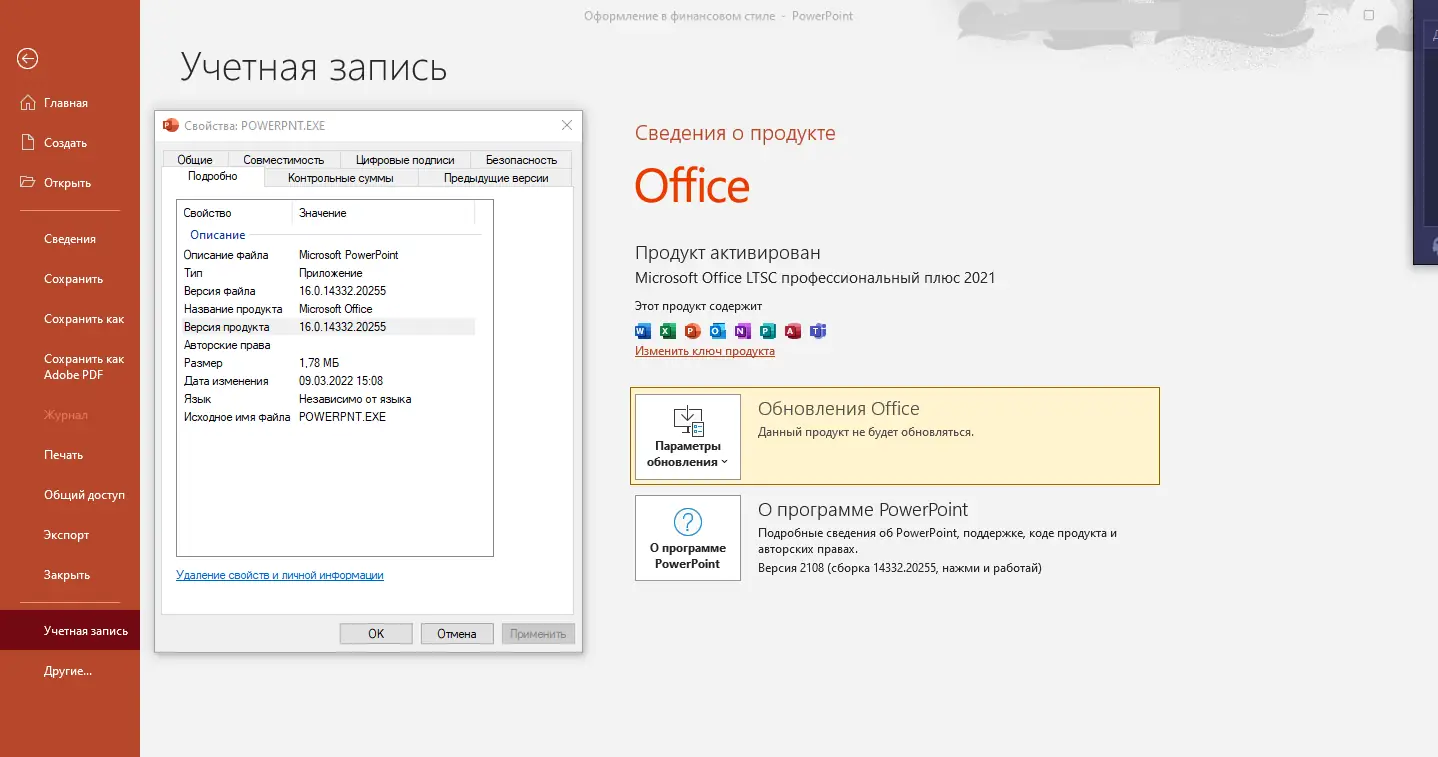Select the Word application icon

click(643, 330)
